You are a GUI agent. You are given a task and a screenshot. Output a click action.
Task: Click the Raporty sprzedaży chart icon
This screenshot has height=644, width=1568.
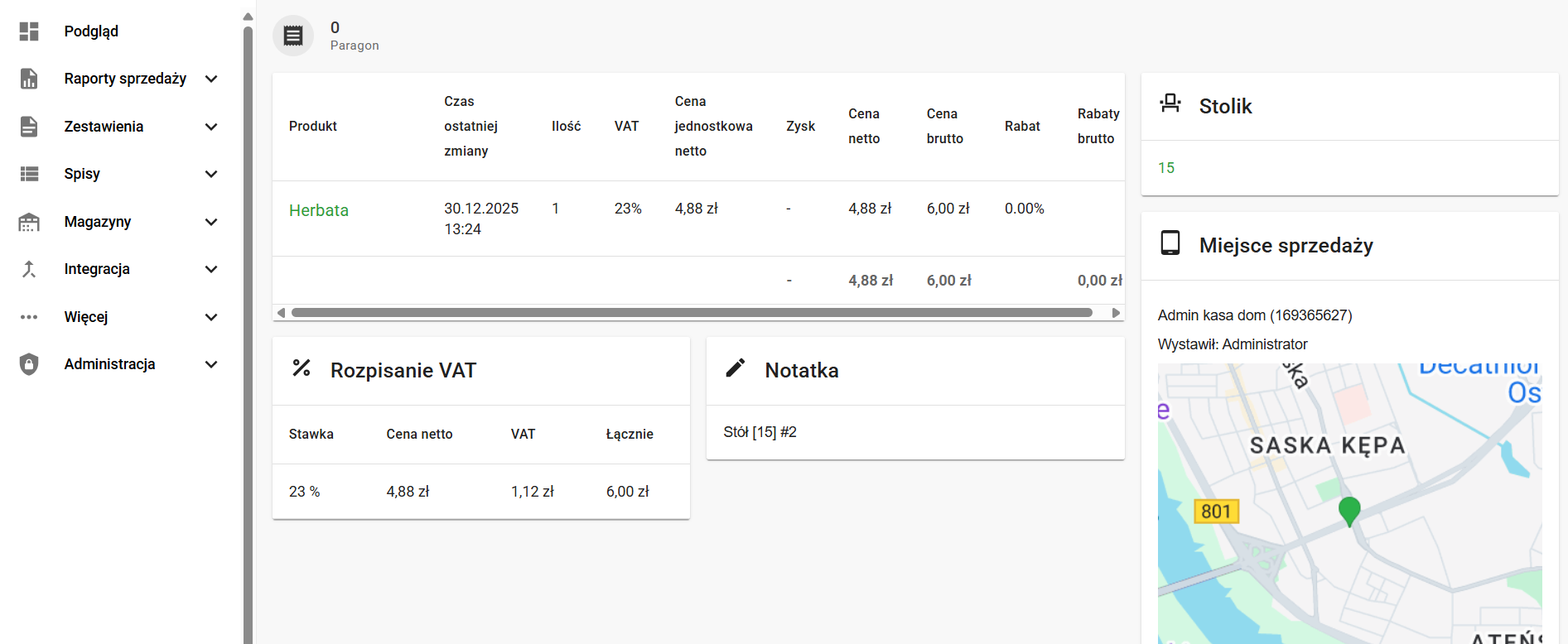click(29, 79)
